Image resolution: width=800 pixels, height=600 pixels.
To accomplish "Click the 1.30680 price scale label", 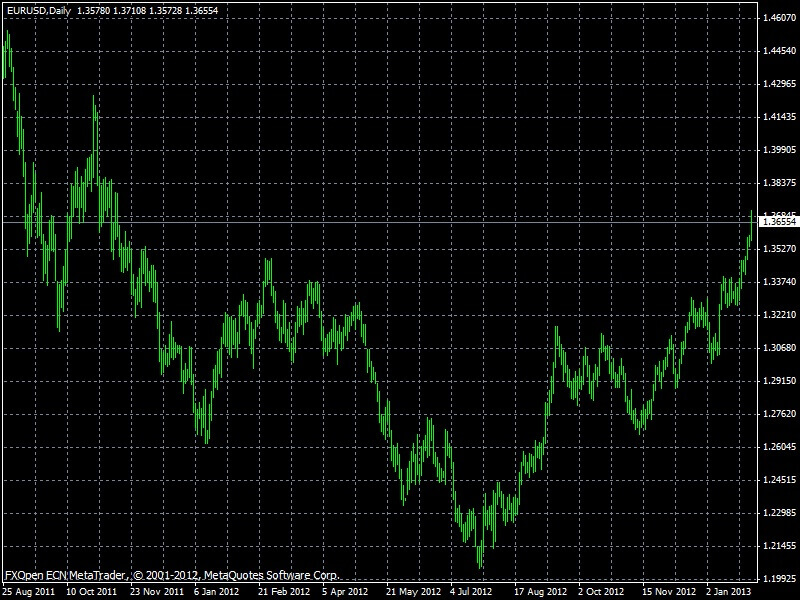I will point(780,348).
